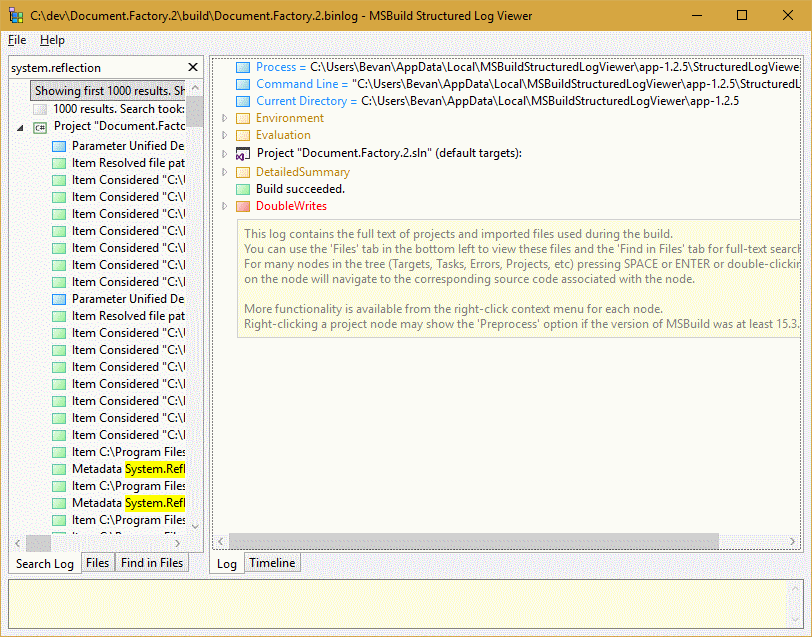The width and height of the screenshot is (812, 637).
Task: Collapse the Project Document.Facto search result
Action: pyautogui.click(x=20, y=127)
